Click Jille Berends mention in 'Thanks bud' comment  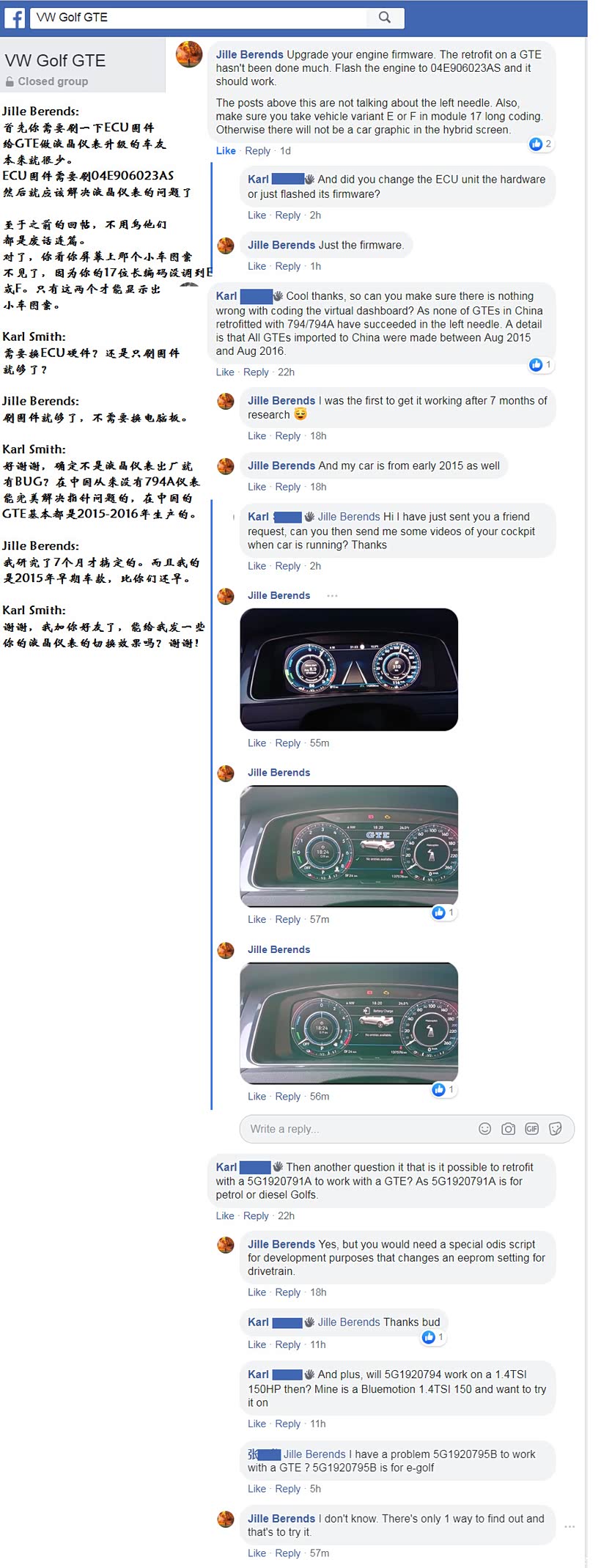(x=349, y=1322)
